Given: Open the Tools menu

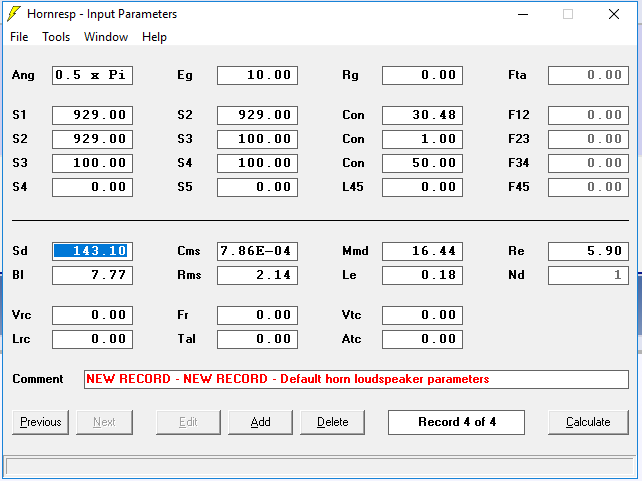Looking at the screenshot, I should click(56, 37).
